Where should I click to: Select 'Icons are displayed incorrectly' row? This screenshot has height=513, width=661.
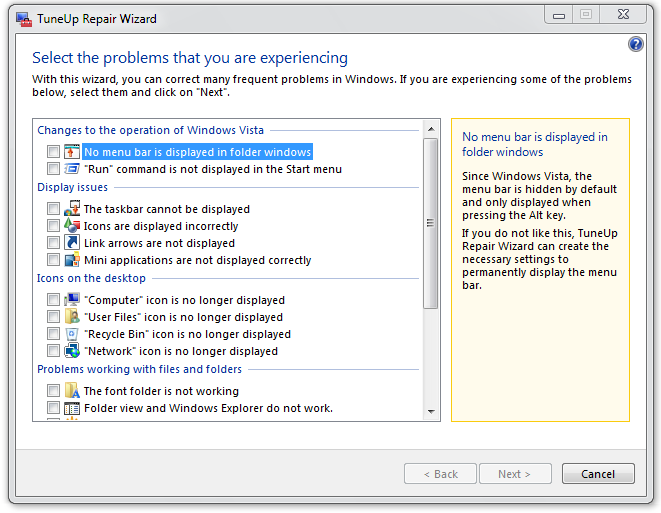coord(161,226)
